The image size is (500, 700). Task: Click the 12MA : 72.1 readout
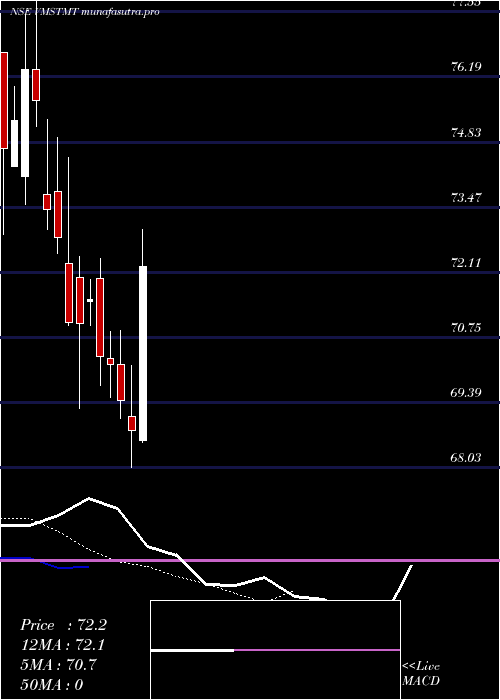[63, 645]
